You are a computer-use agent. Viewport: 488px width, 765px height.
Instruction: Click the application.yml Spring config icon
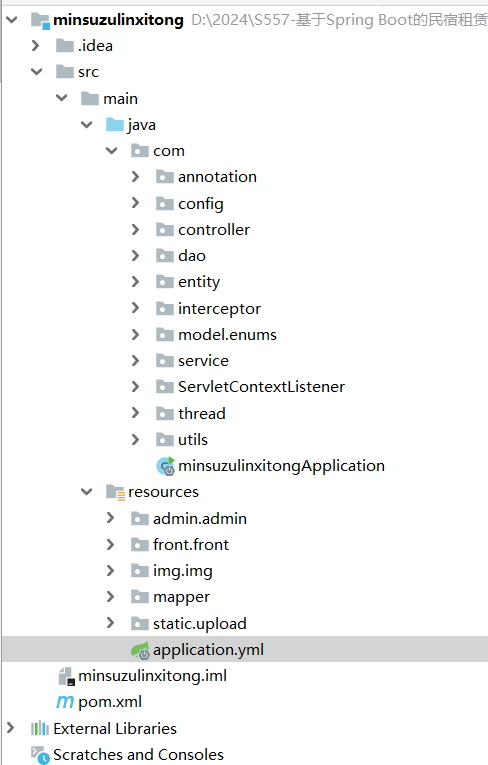(141, 650)
